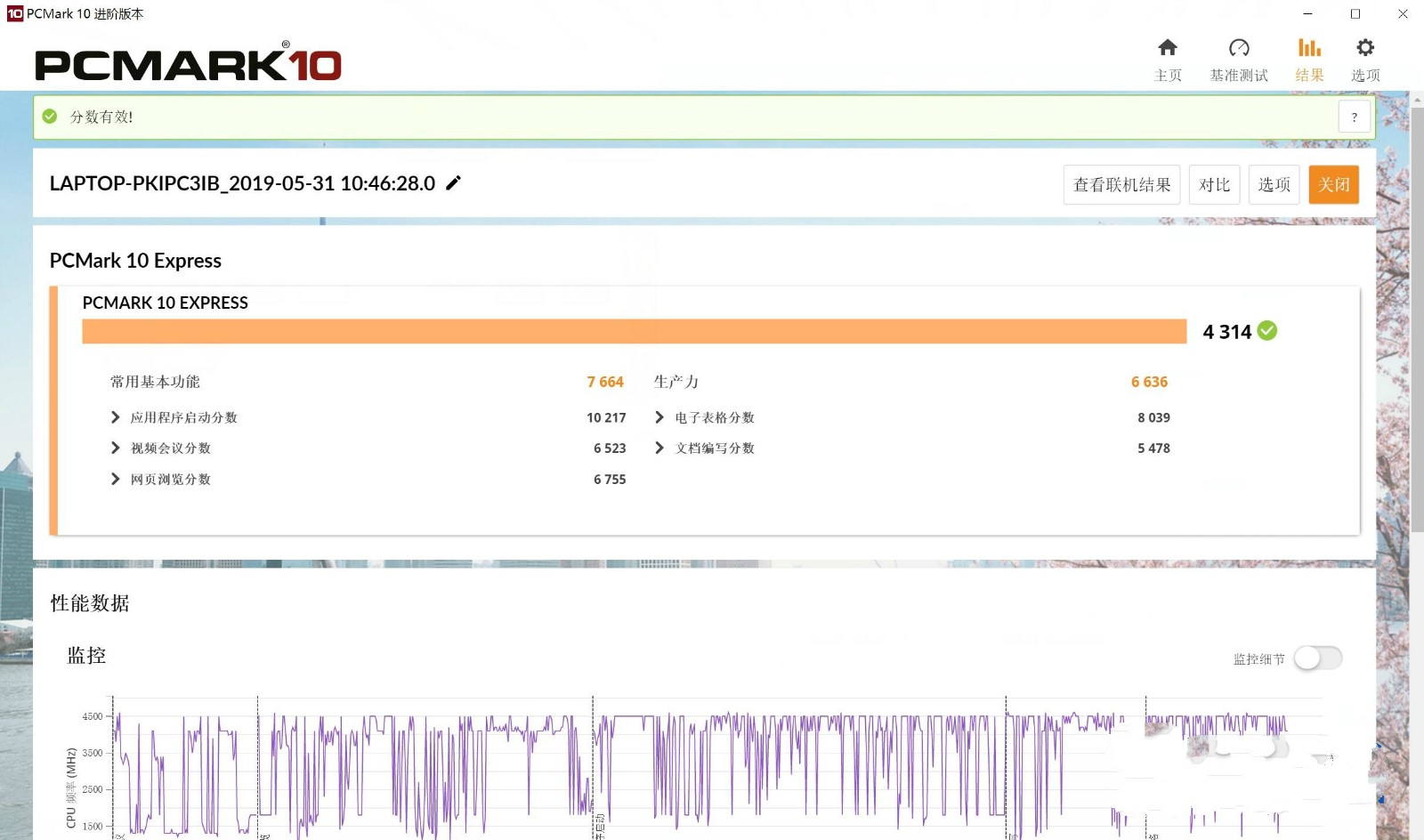Screen dimensions: 1424x840
Task: Click the 文档编写分数 value 5 478
Action: coord(1153,448)
